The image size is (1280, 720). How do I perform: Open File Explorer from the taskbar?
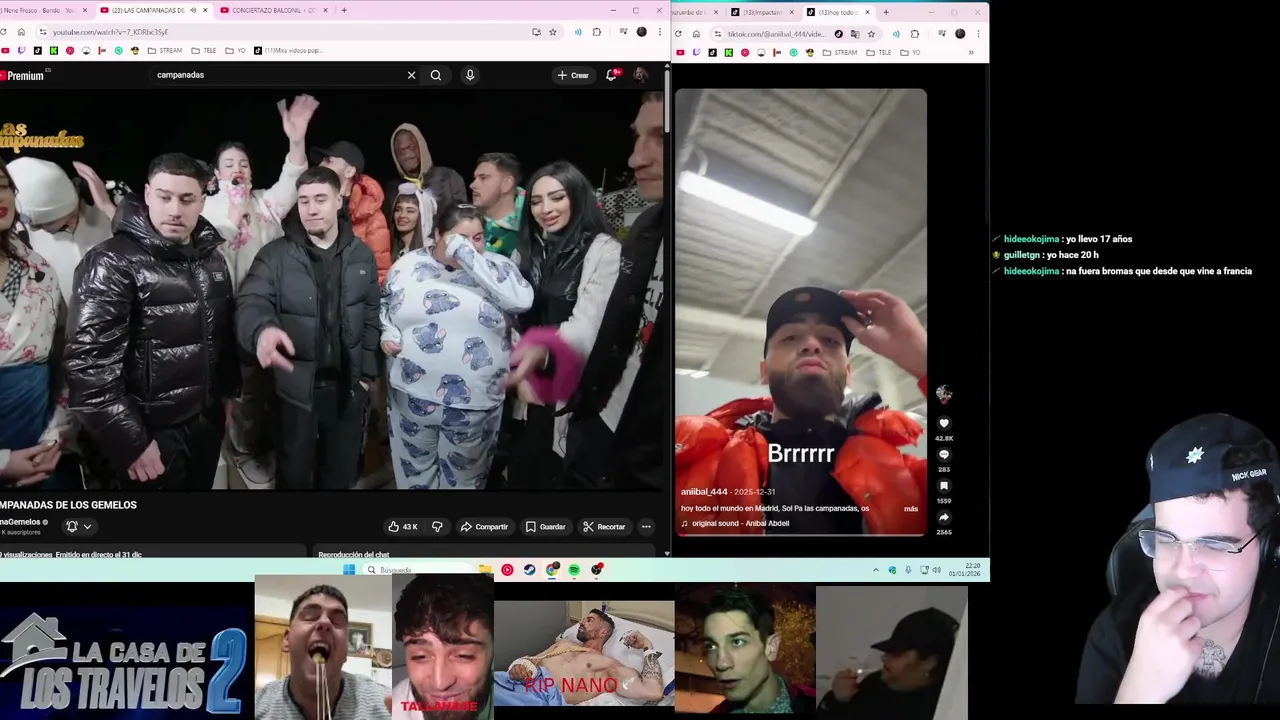485,570
